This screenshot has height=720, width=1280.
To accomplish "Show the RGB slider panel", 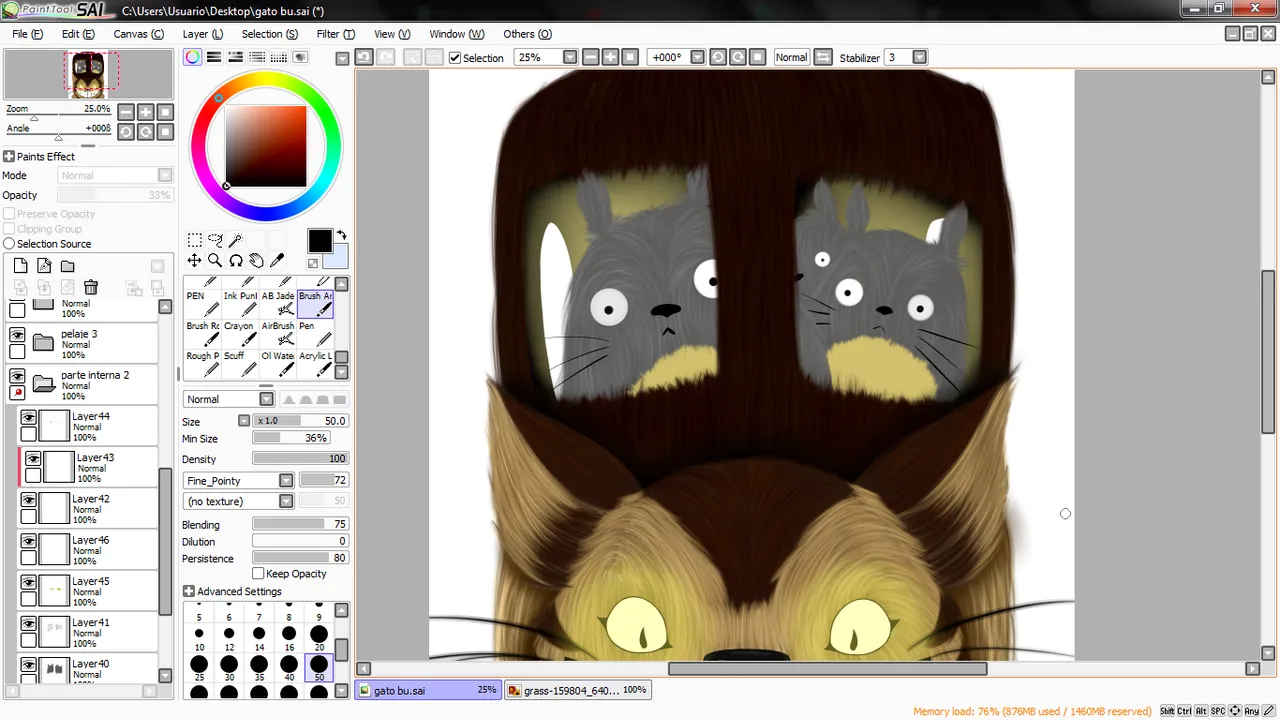I will [214, 57].
